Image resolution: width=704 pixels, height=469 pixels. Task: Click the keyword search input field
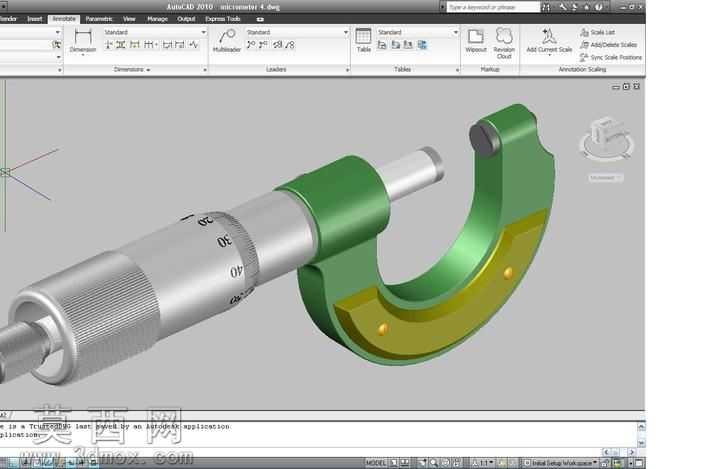[493, 7]
